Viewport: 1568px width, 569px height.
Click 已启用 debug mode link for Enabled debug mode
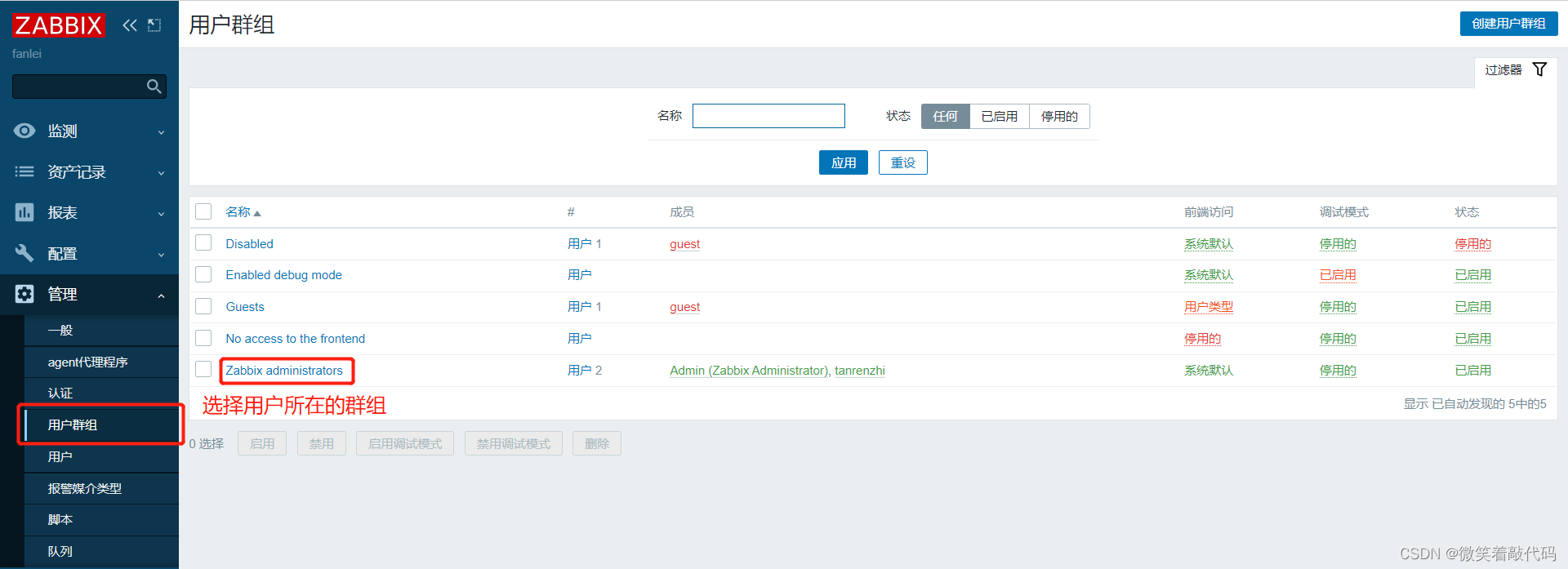pyautogui.click(x=1338, y=275)
